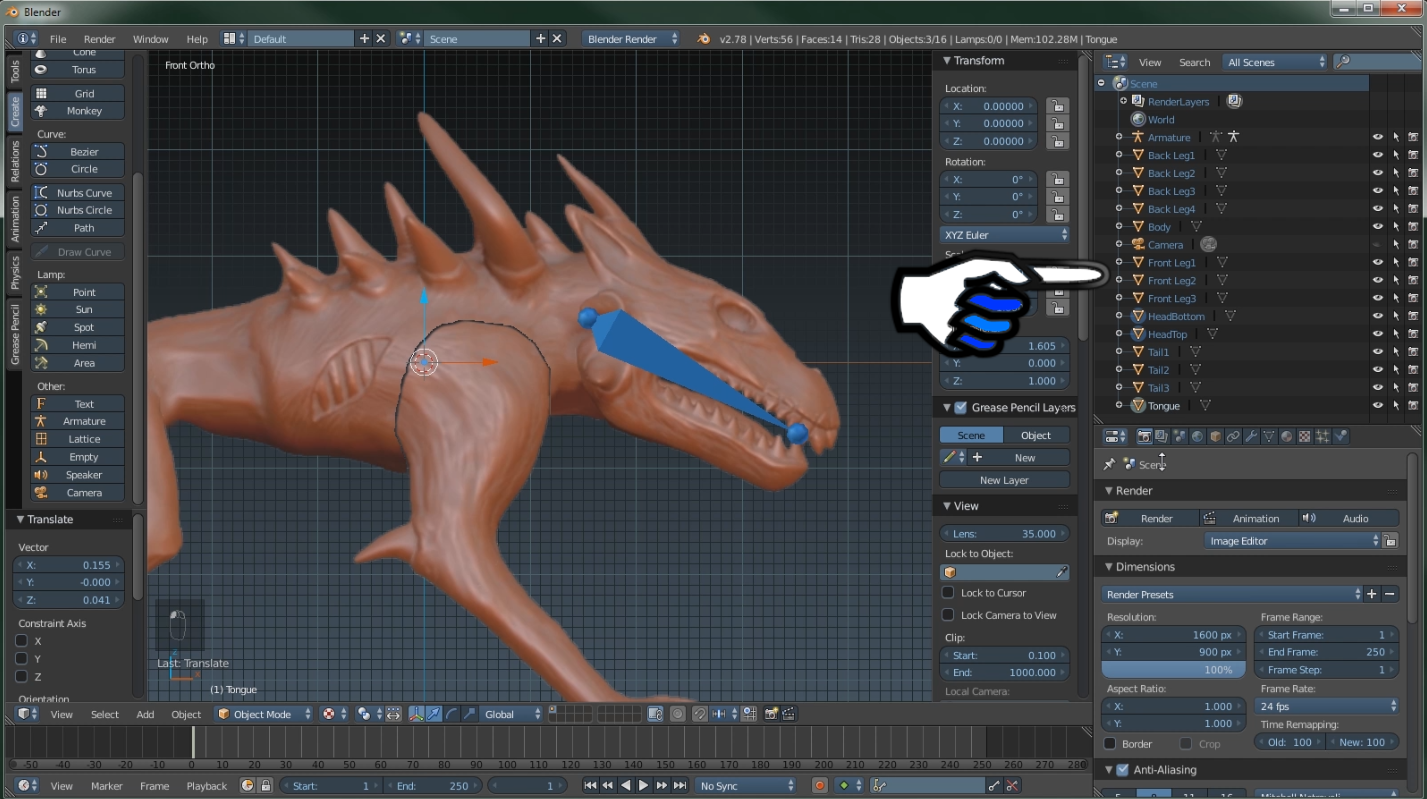
Task: Open the File menu
Action: click(x=58, y=39)
